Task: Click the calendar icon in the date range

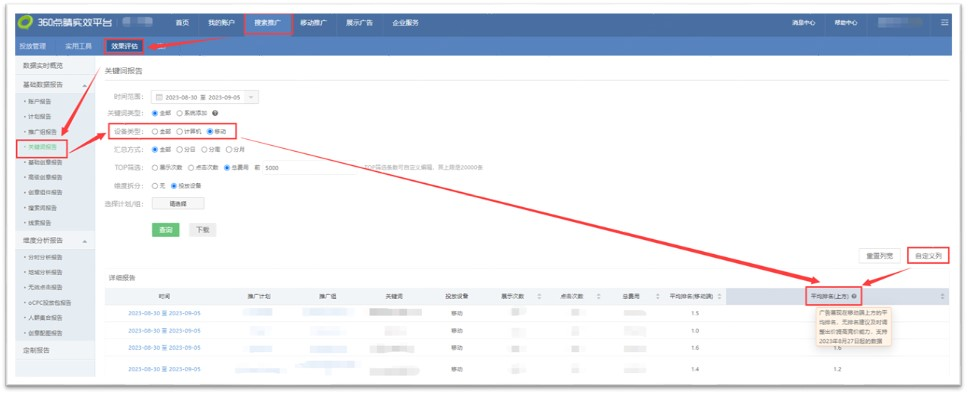Action: point(159,98)
